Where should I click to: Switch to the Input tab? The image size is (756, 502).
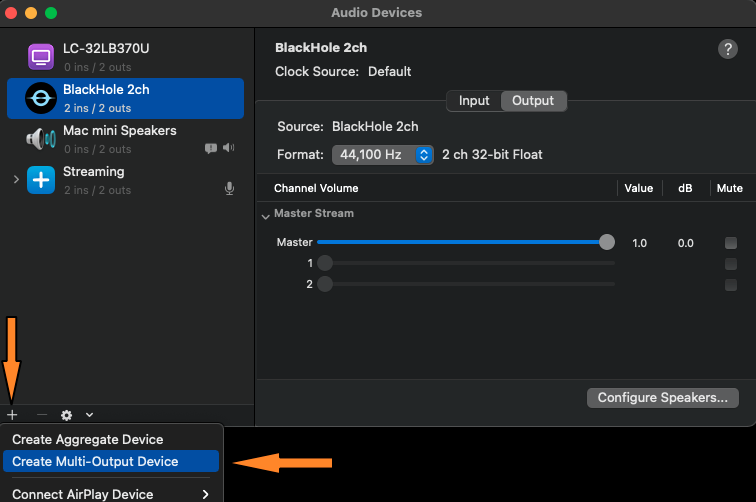click(473, 101)
